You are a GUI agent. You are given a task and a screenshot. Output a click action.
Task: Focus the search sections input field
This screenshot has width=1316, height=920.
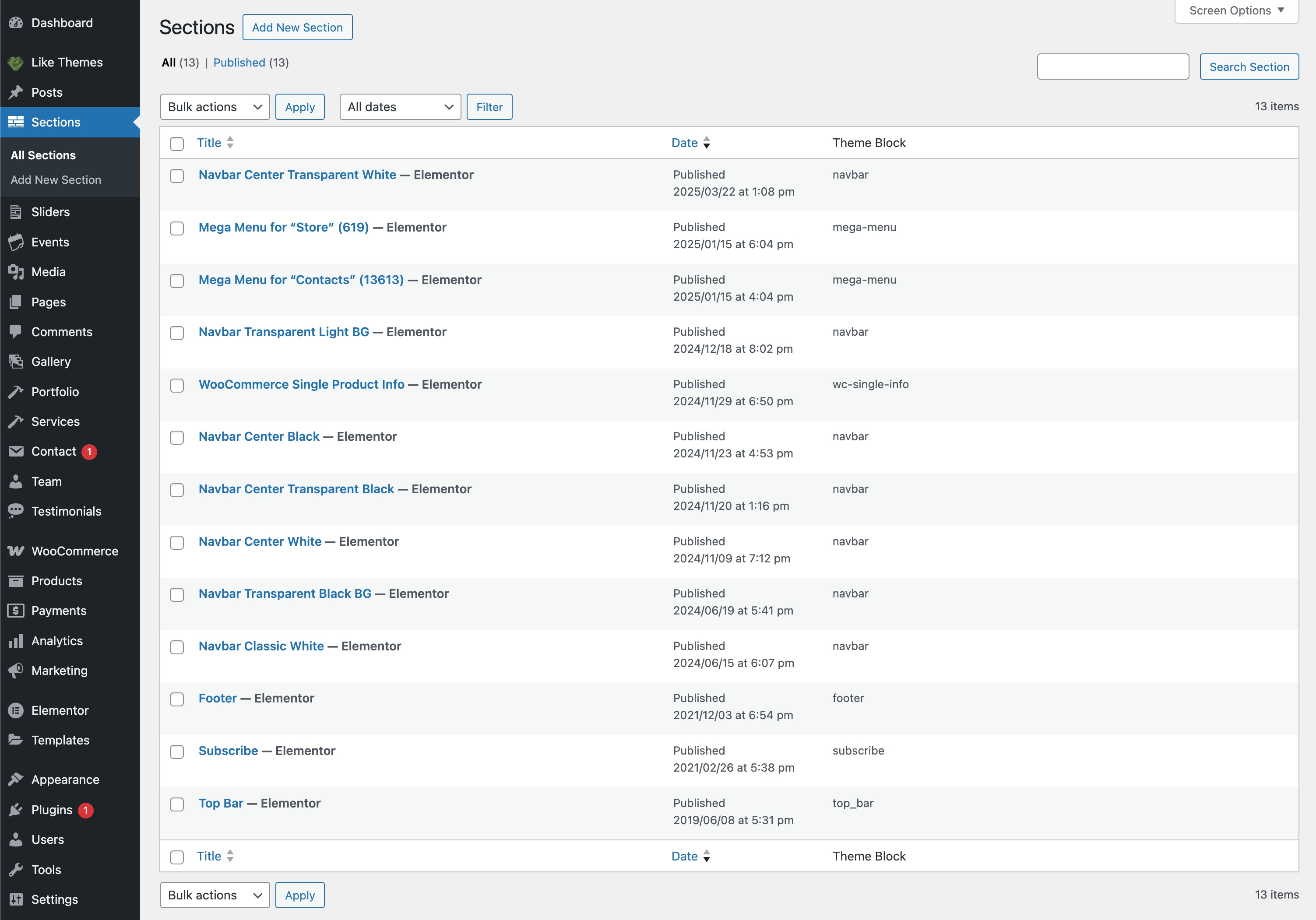pos(1112,67)
